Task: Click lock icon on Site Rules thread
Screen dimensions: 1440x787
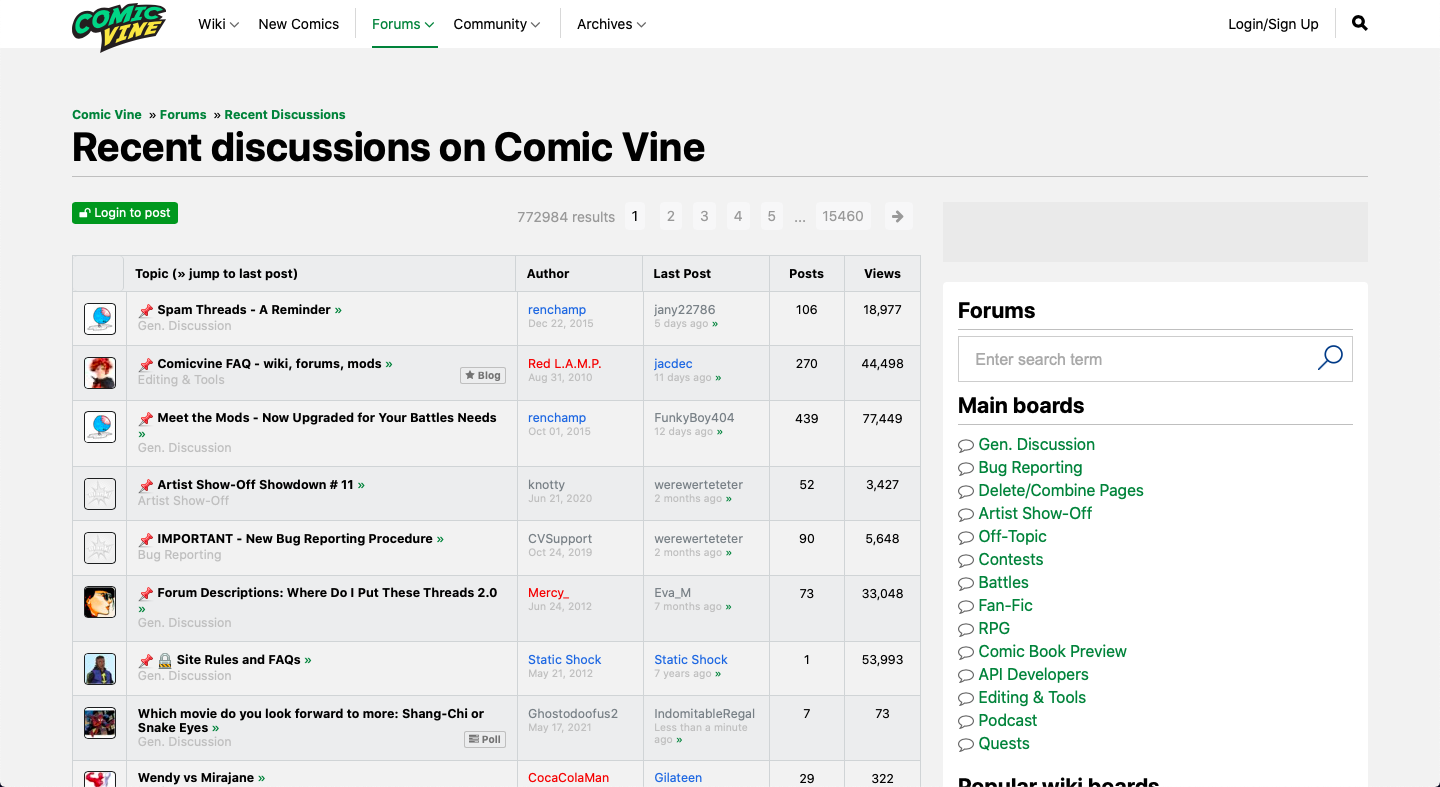Action: [x=165, y=660]
